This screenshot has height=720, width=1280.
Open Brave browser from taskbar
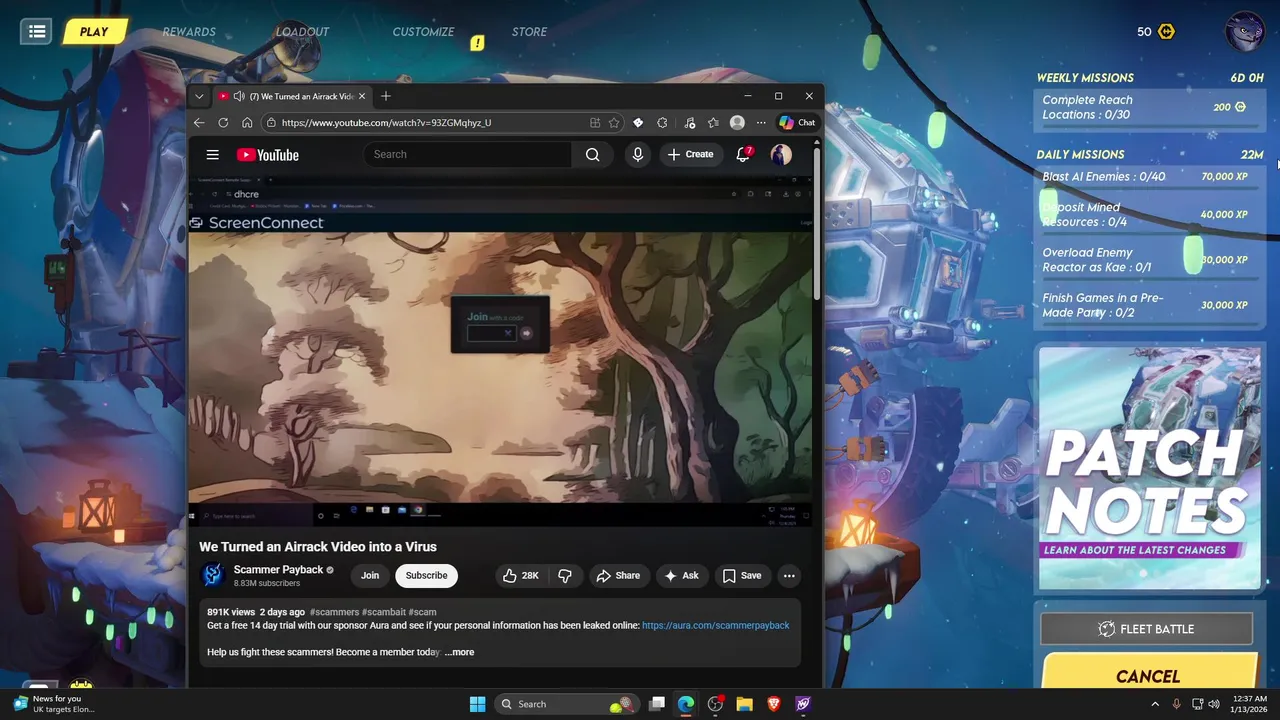pyautogui.click(x=773, y=704)
